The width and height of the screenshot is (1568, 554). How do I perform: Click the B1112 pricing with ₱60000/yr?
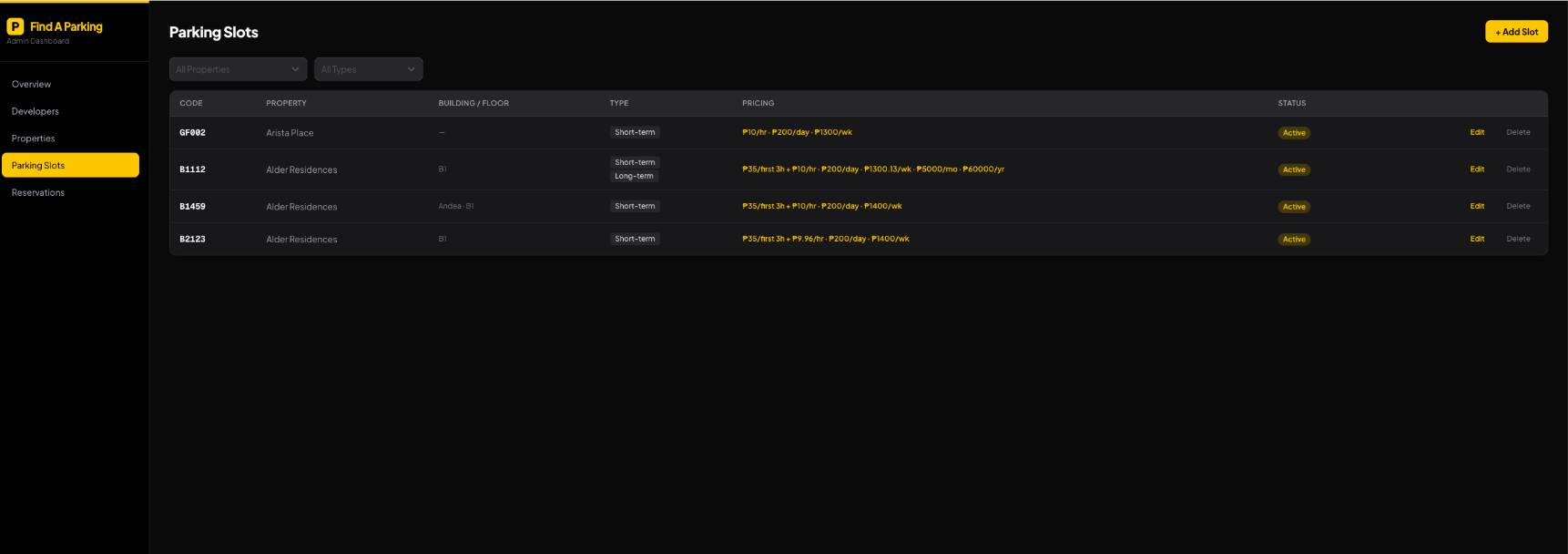(x=873, y=169)
